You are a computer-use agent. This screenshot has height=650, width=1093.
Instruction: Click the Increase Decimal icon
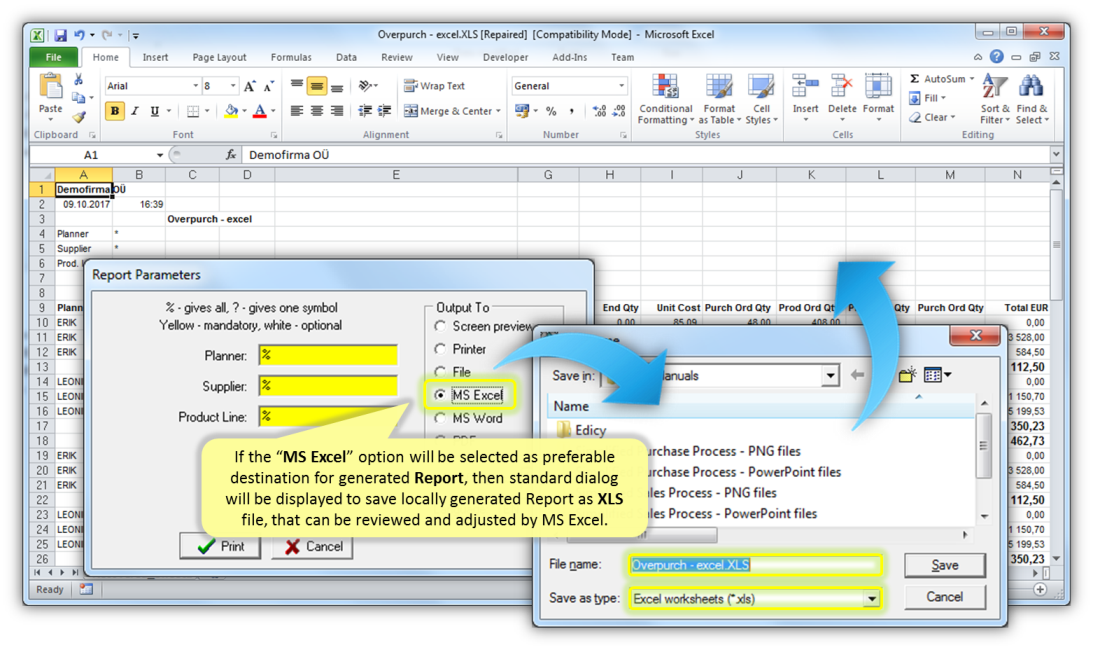599,111
